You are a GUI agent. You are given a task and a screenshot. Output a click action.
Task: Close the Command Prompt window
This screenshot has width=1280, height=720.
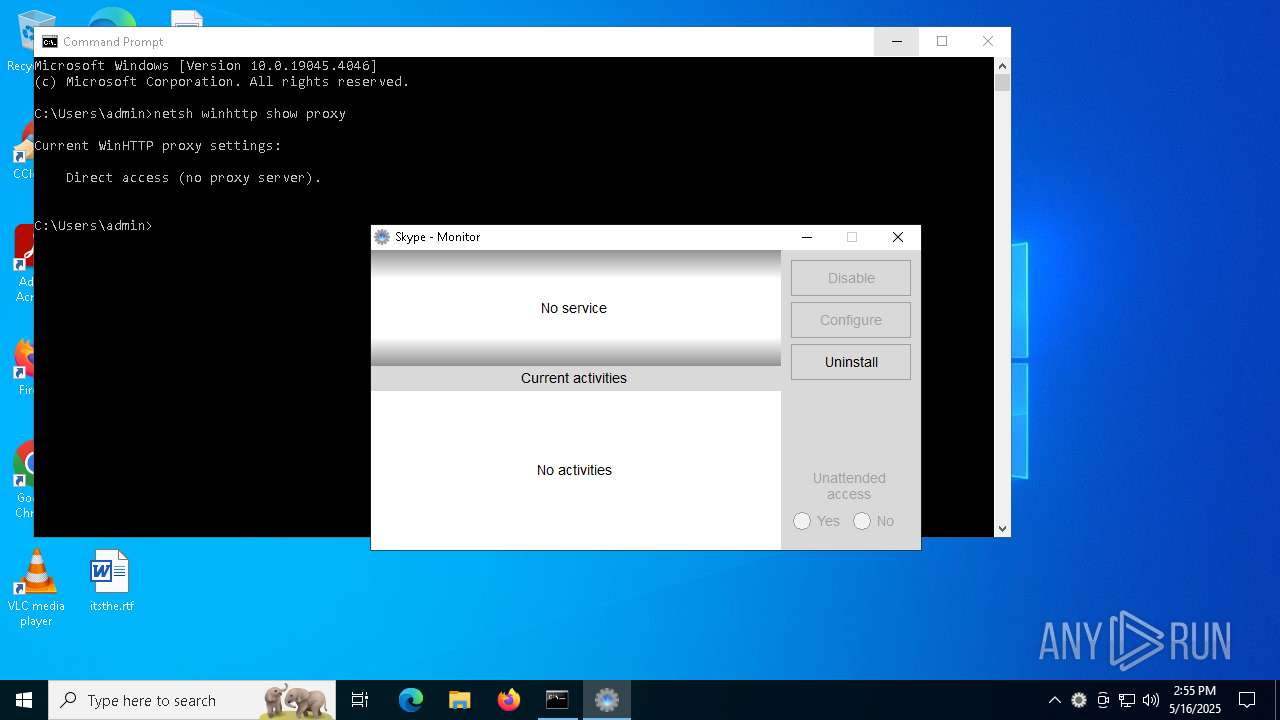988,41
